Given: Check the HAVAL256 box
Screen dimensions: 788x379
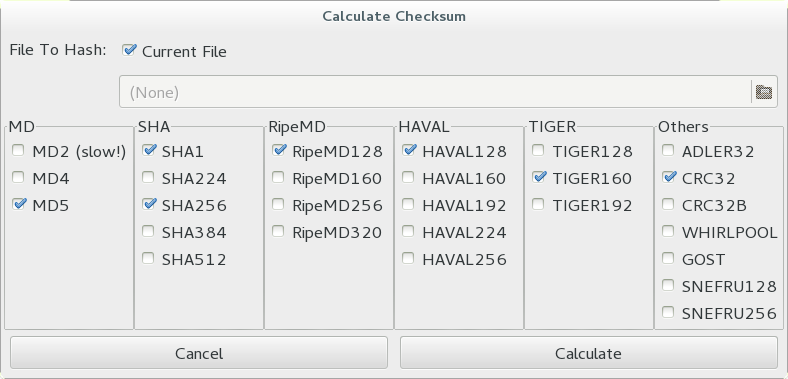Looking at the screenshot, I should [408, 258].
